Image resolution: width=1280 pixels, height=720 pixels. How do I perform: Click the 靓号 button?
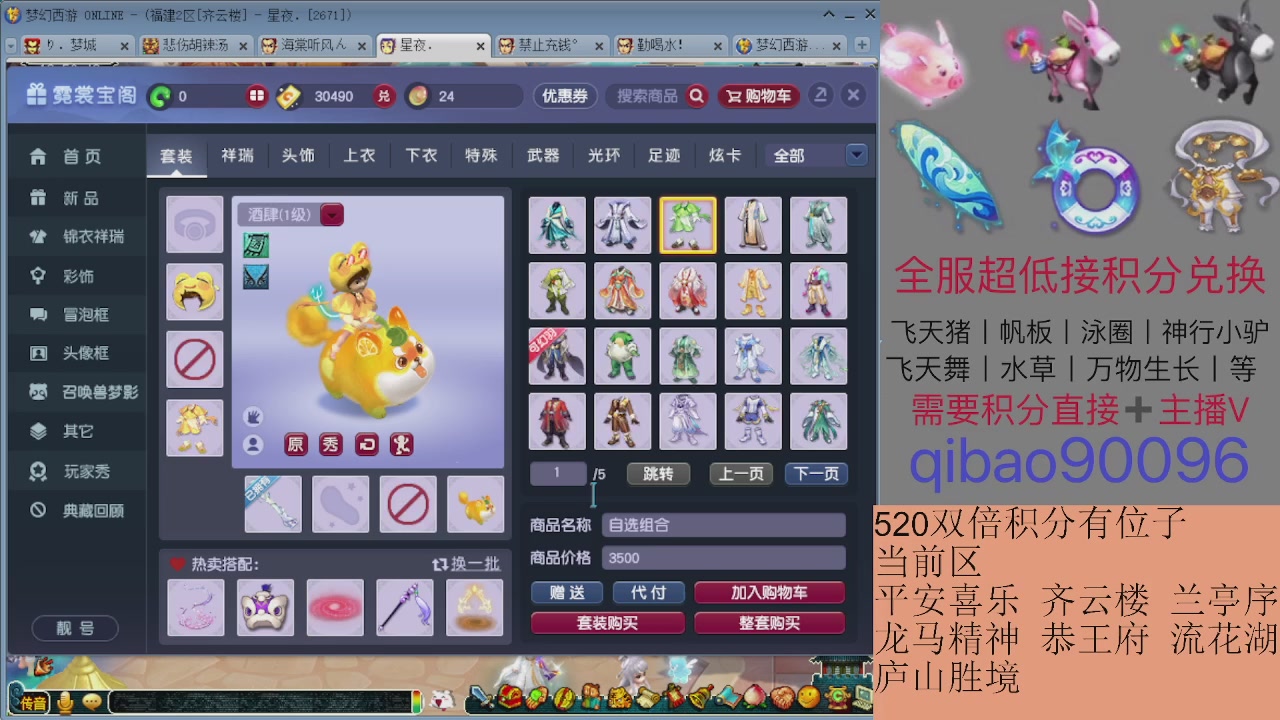pyautogui.click(x=75, y=628)
